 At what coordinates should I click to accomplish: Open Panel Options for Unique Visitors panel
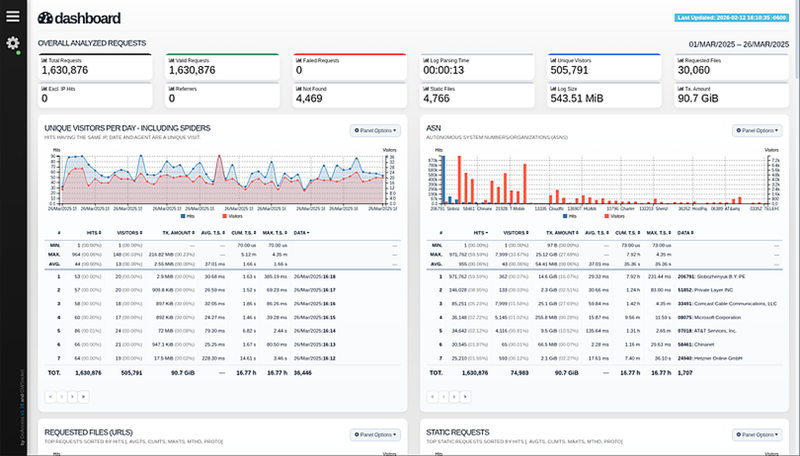tap(376, 130)
